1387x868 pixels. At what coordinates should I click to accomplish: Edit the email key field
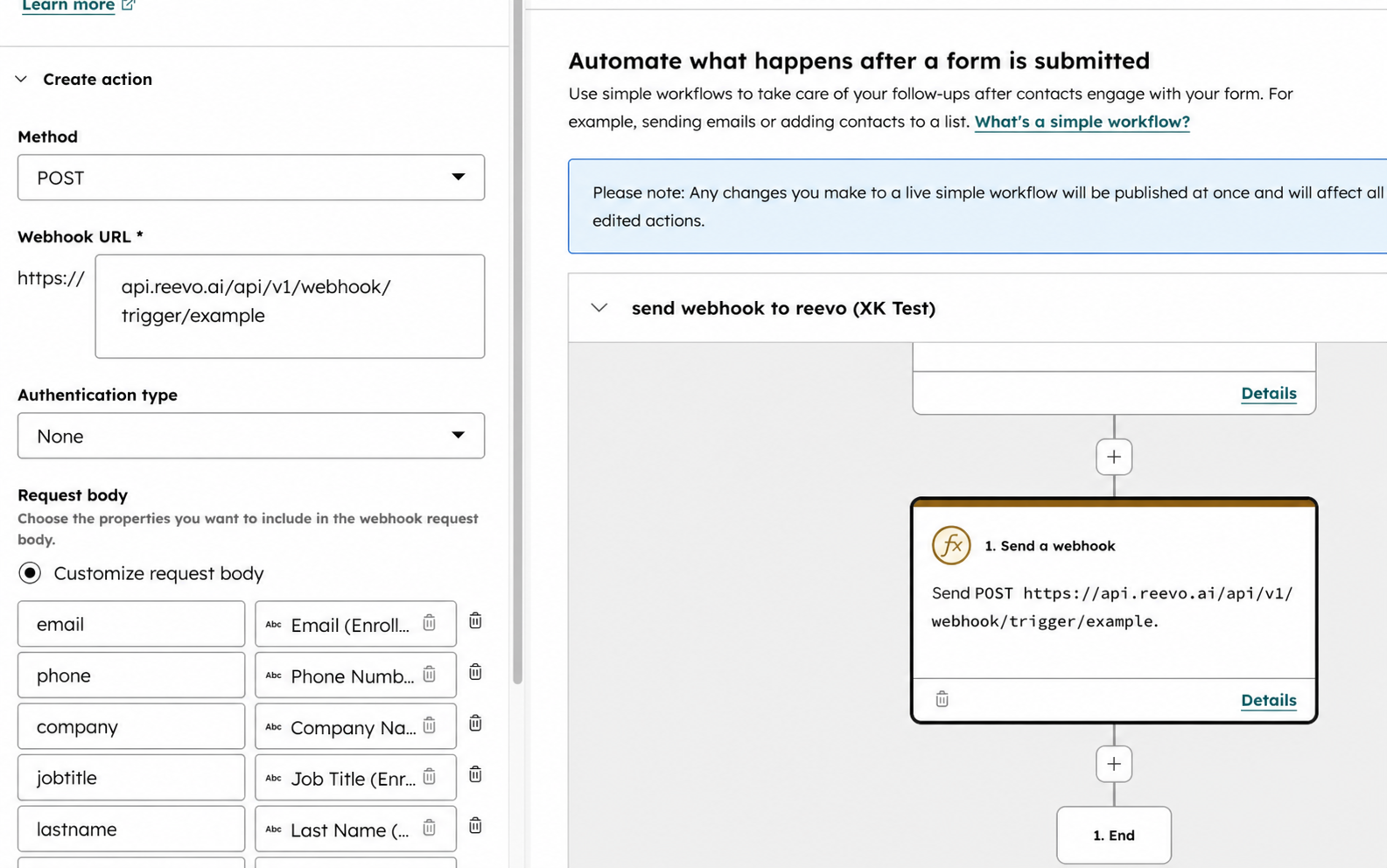click(x=131, y=624)
